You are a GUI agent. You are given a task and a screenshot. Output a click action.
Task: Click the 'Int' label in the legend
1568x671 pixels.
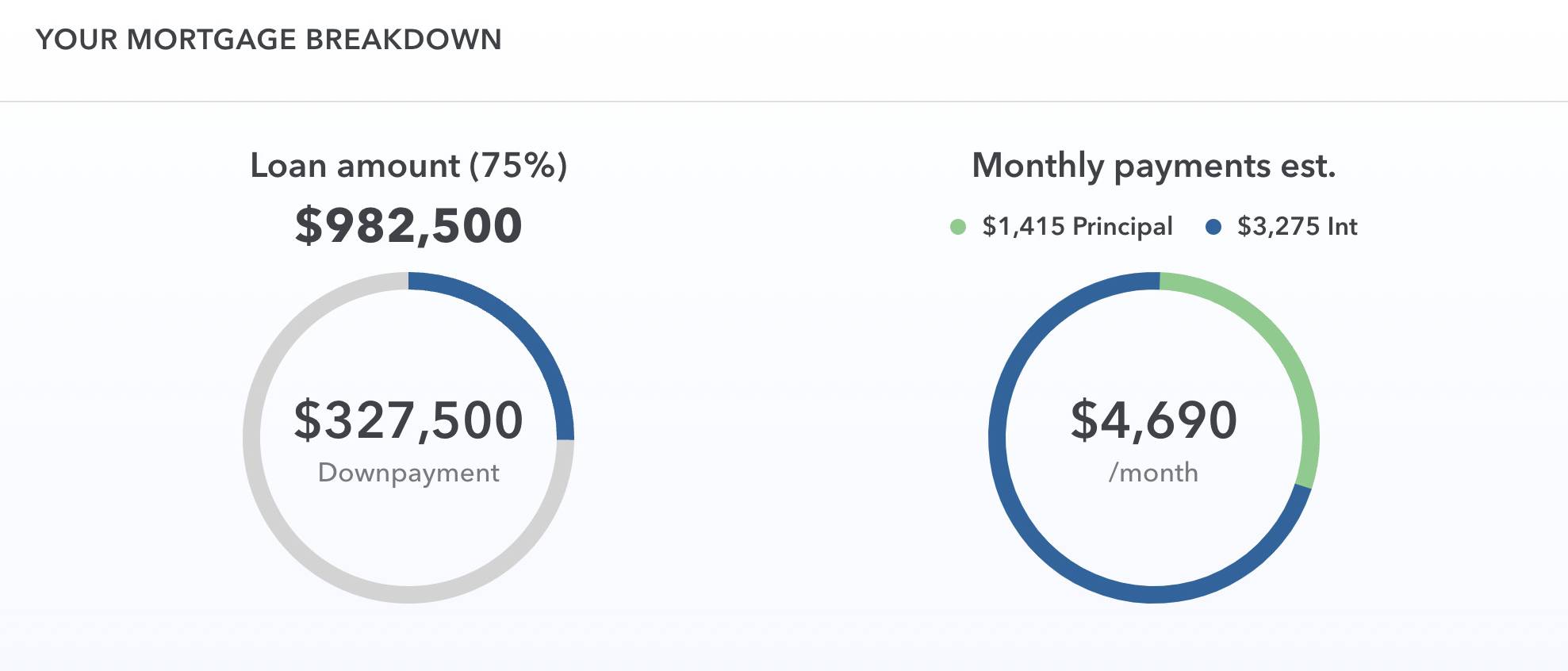coord(1342,227)
